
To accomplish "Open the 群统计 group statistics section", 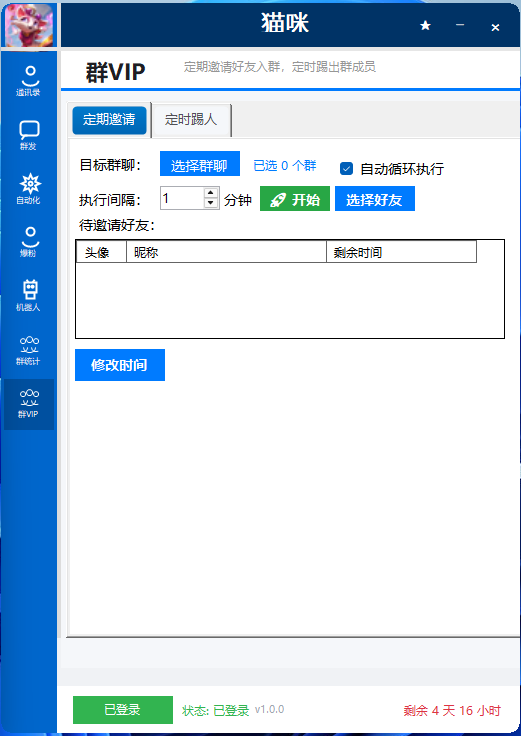I will [29, 350].
